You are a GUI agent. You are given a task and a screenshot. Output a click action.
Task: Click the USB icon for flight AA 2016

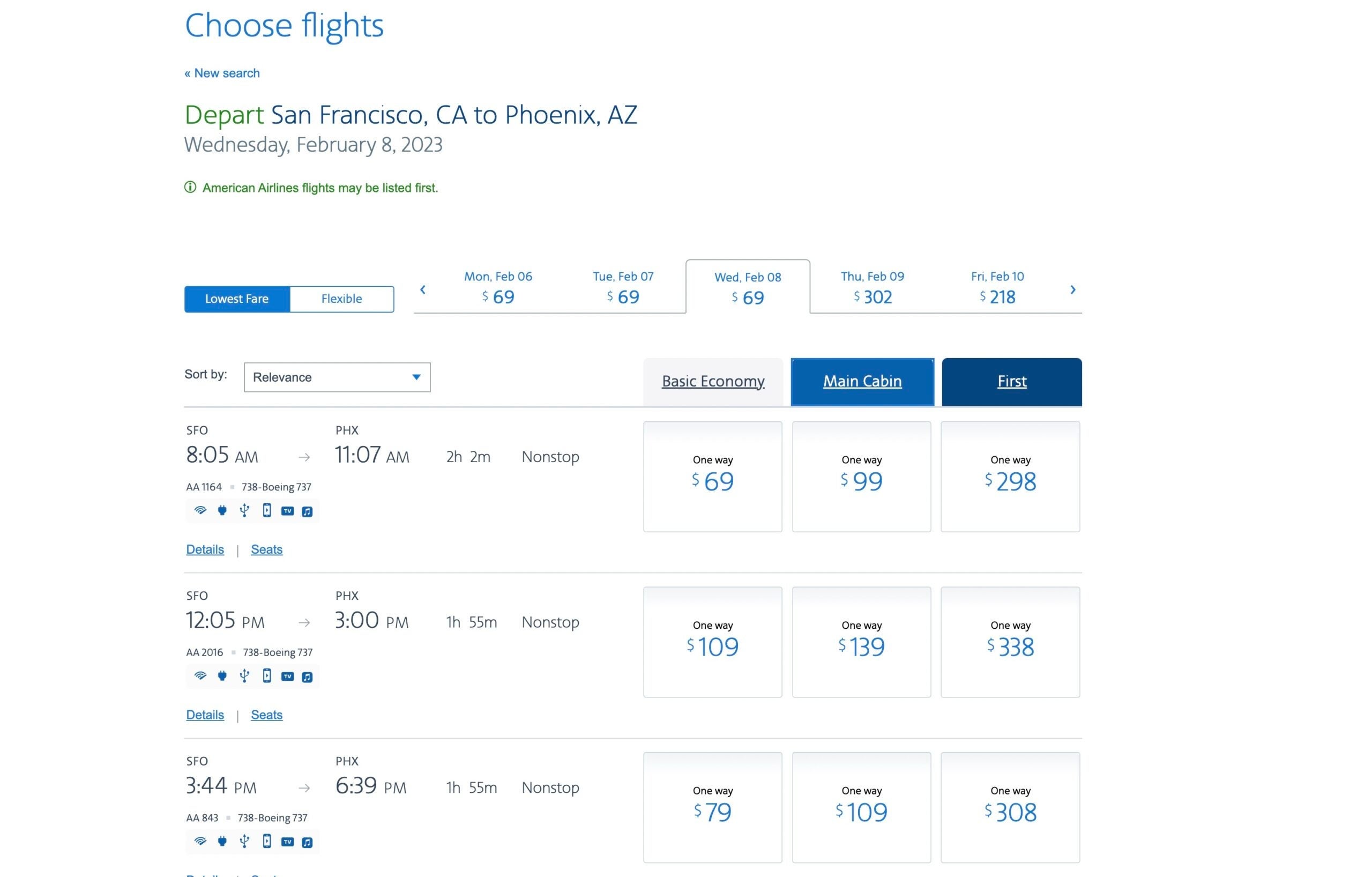[x=244, y=676]
